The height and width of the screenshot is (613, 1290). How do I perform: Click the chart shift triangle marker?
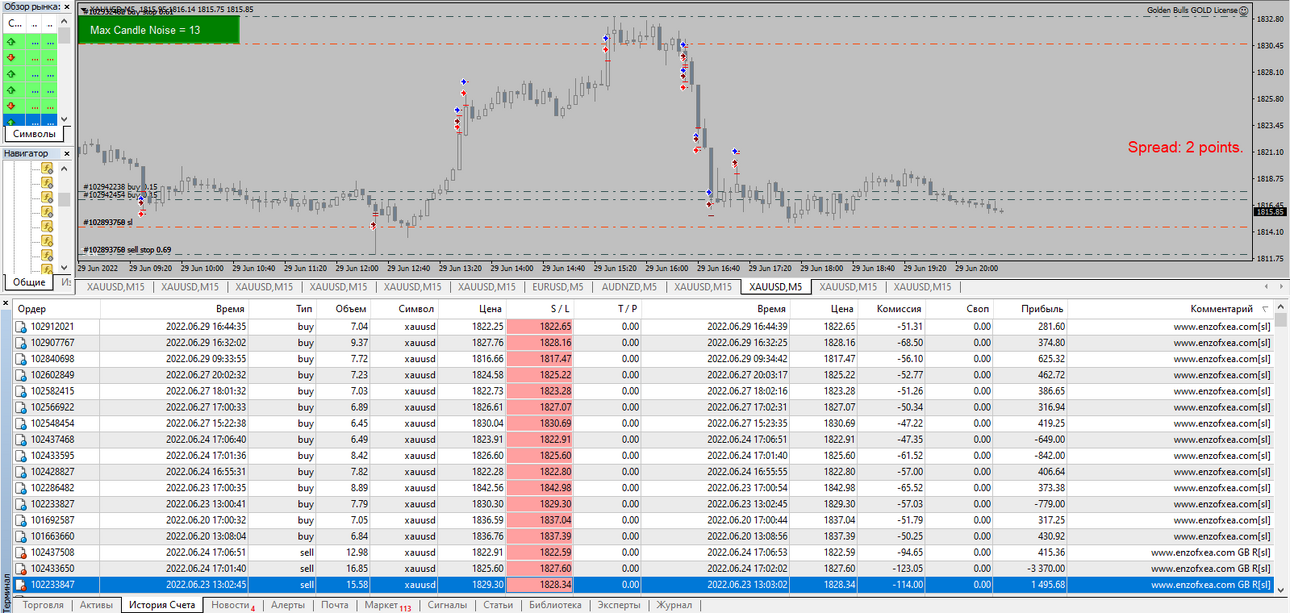coord(83,11)
